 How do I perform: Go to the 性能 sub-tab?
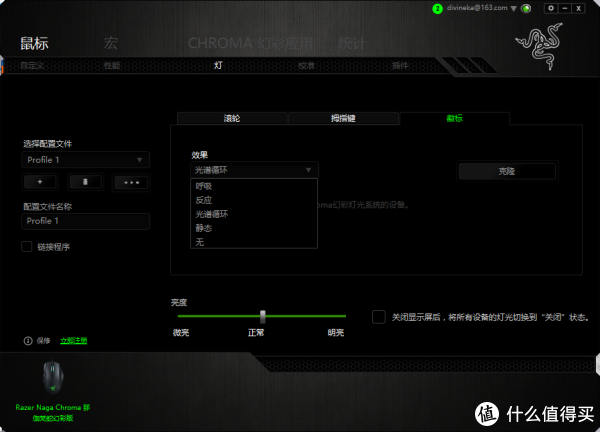pyautogui.click(x=112, y=65)
